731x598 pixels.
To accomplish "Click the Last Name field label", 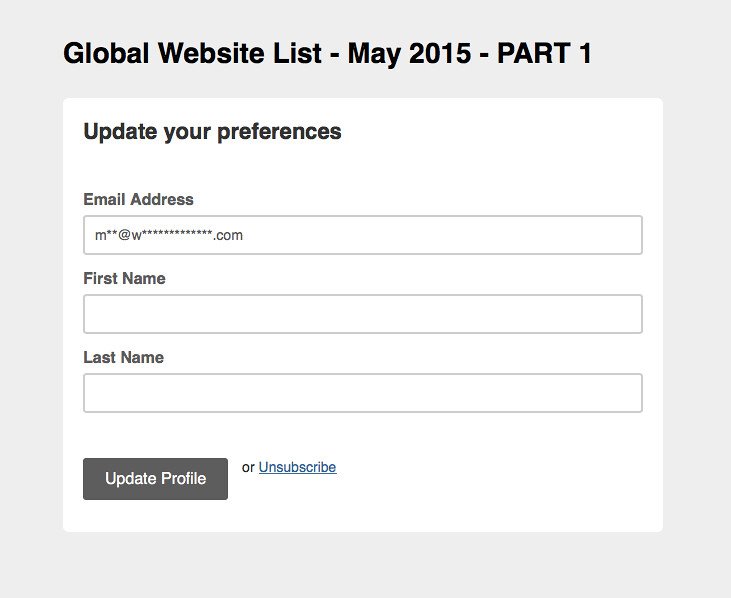I will coord(123,357).
